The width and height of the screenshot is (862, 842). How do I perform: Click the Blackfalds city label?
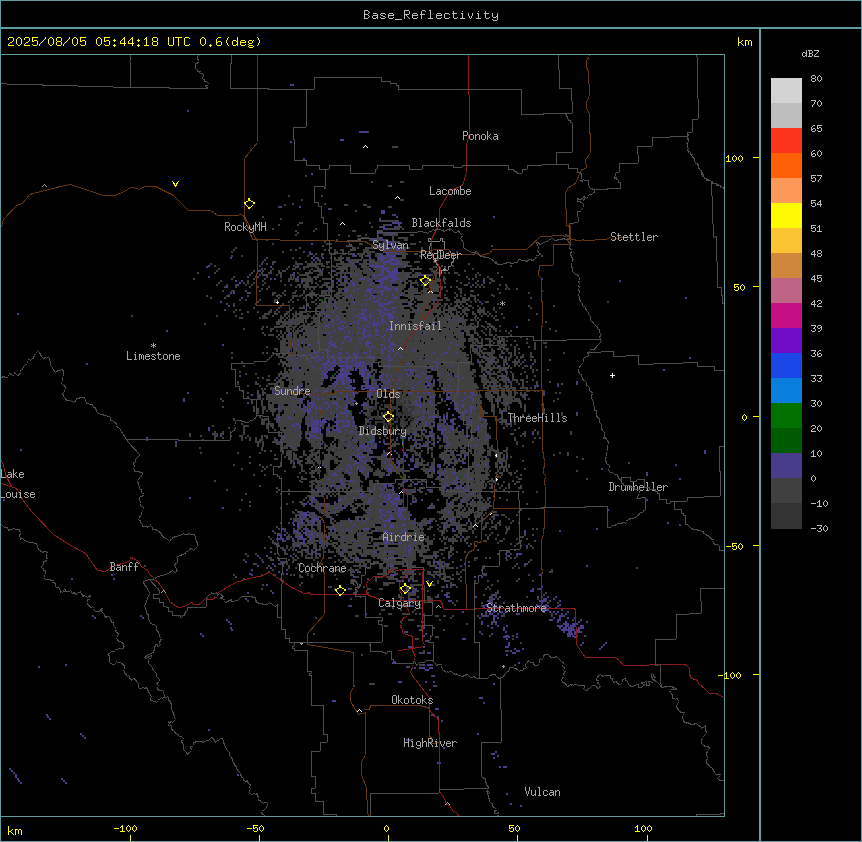441,223
